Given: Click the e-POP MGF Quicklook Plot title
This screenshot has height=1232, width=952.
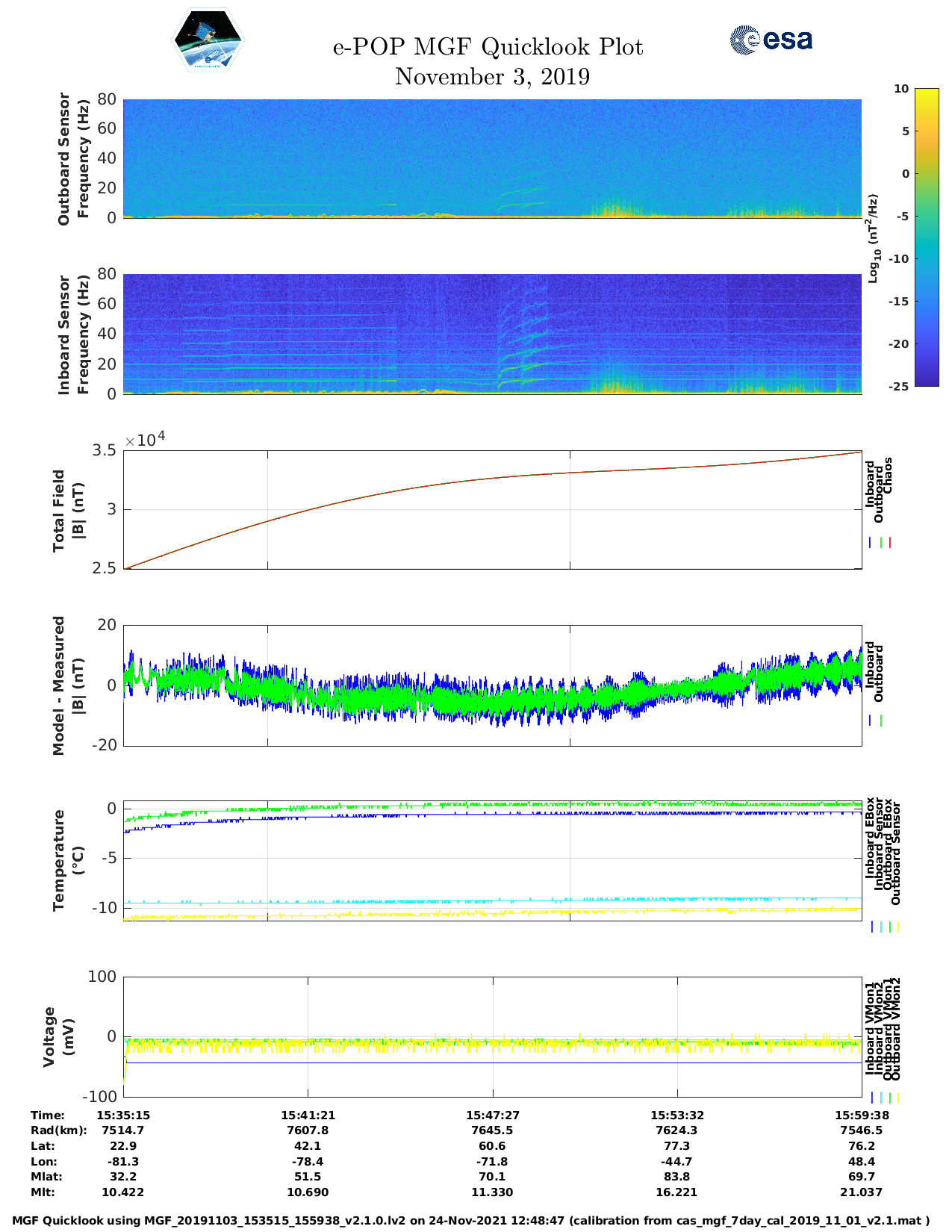Looking at the screenshot, I should (x=488, y=47).
